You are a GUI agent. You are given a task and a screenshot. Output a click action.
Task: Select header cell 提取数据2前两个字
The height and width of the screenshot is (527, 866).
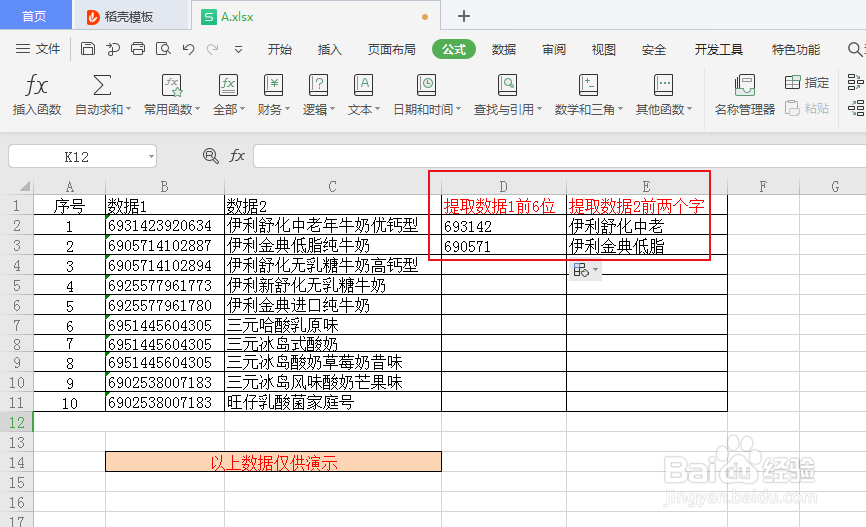647,205
